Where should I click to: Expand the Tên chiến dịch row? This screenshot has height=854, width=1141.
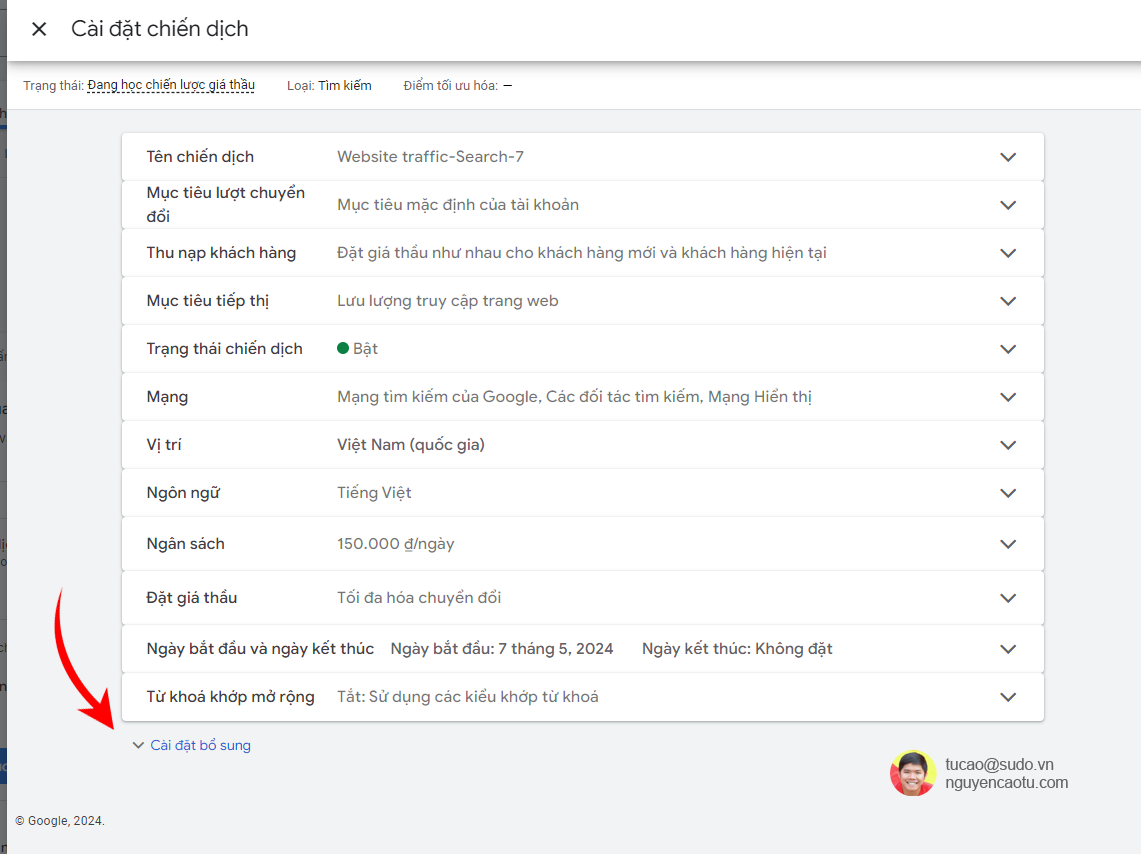tap(1008, 157)
